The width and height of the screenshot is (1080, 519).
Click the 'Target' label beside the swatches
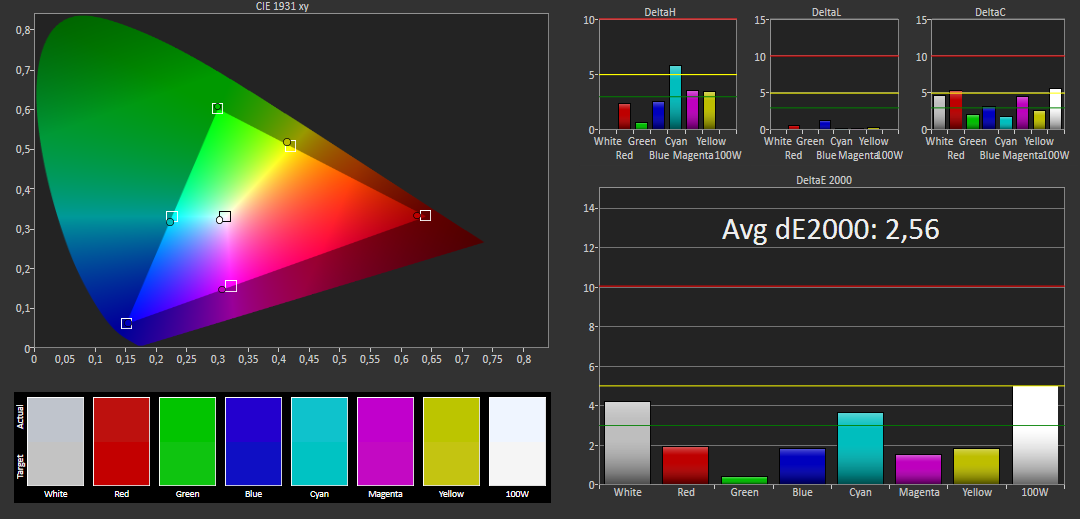tap(19, 466)
